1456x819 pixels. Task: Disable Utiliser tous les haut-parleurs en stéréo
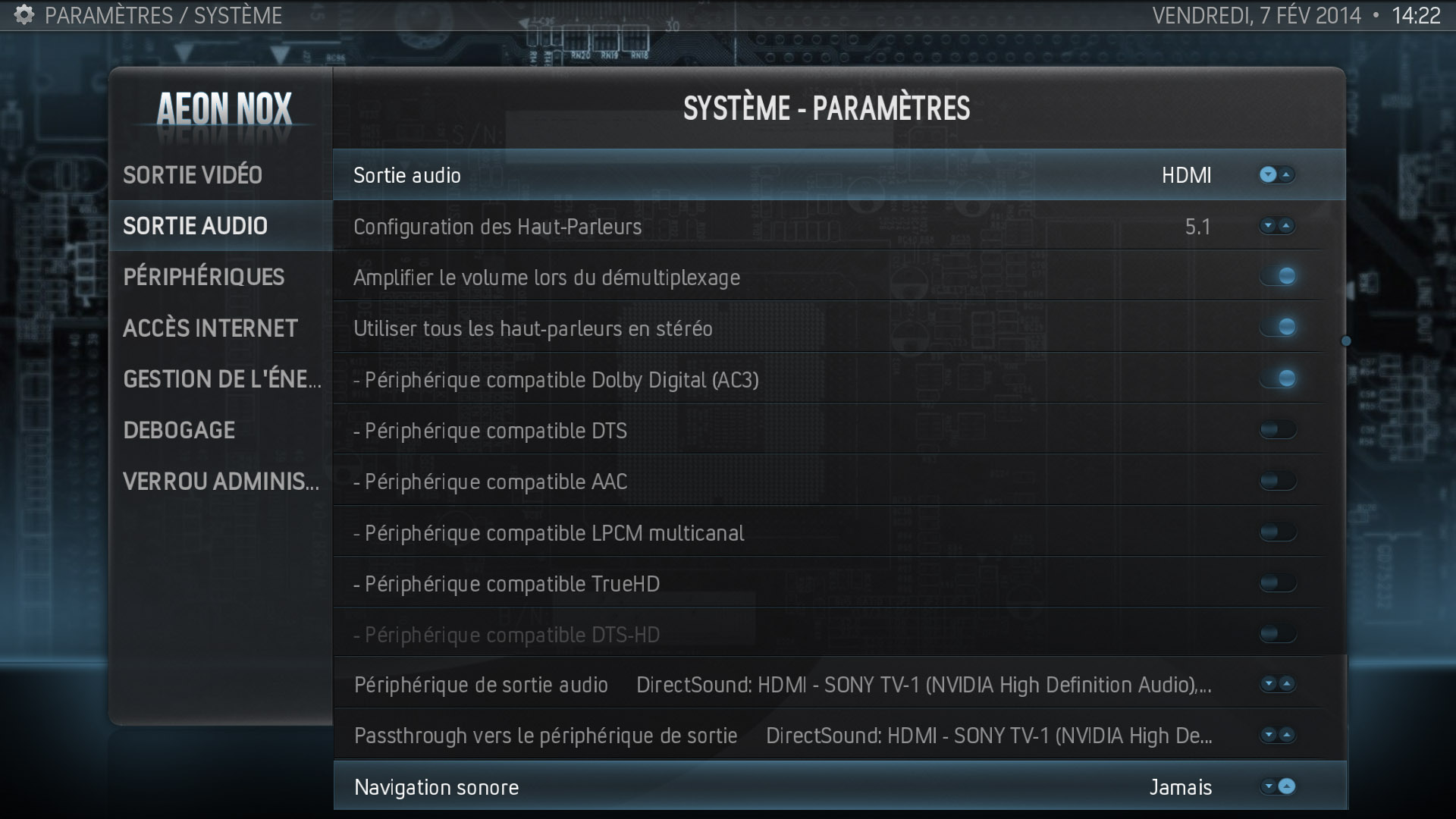pyautogui.click(x=1279, y=327)
